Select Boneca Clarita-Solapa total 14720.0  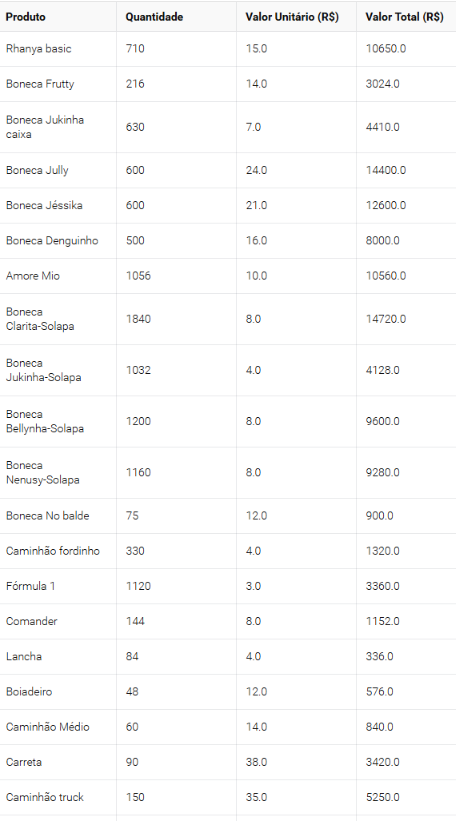385,319
